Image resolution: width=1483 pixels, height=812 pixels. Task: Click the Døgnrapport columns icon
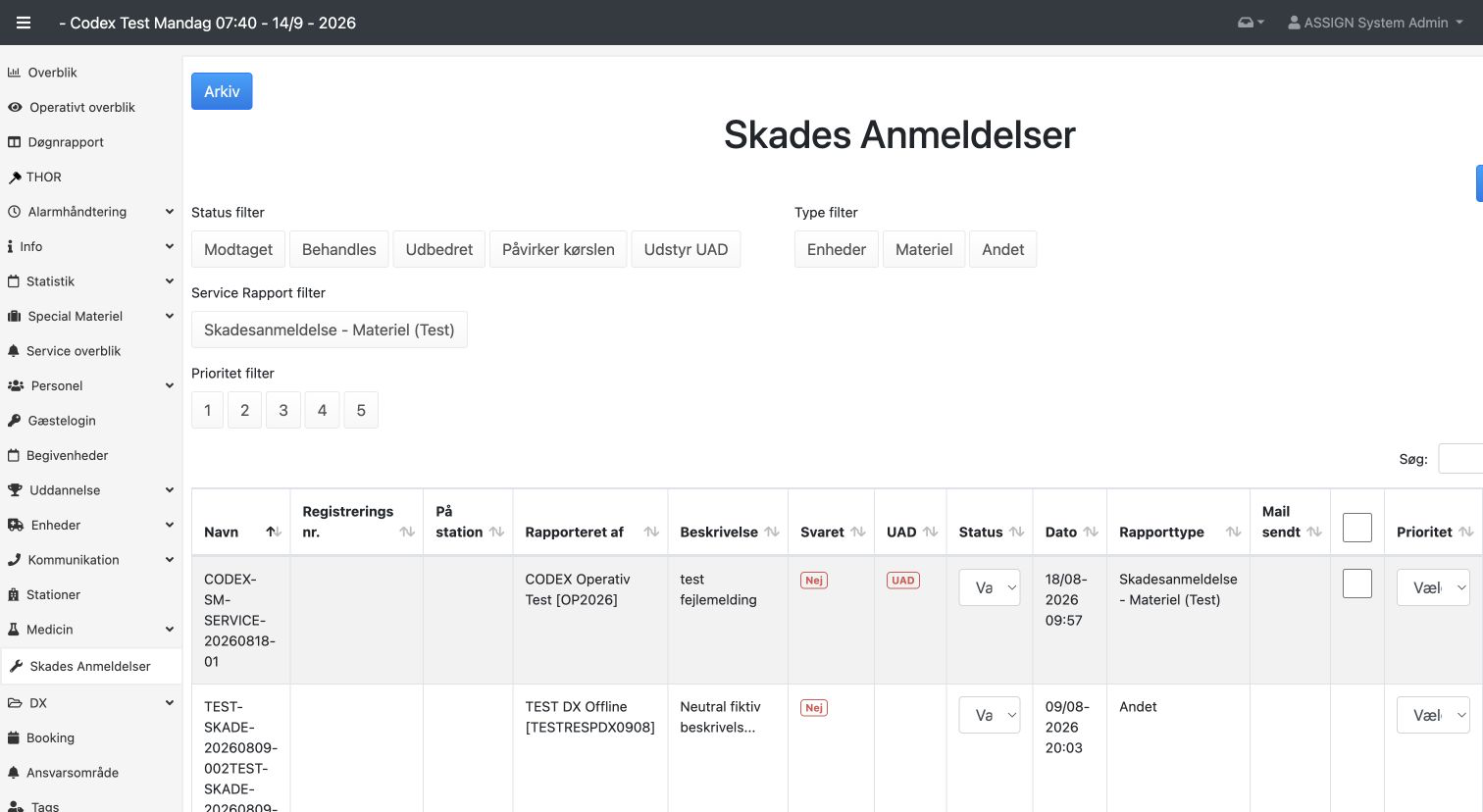coord(14,142)
